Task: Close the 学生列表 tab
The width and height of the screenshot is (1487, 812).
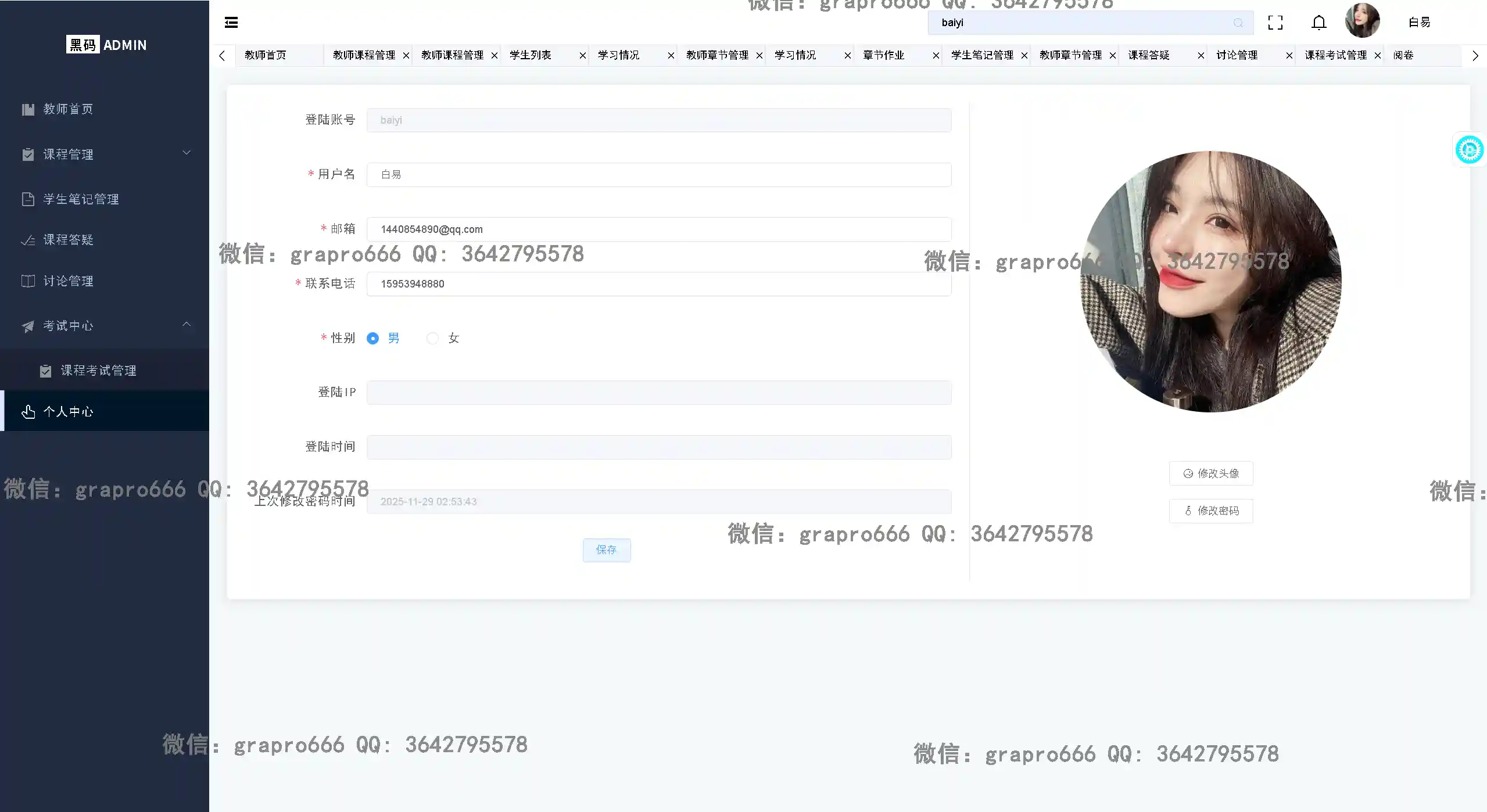Action: tap(582, 56)
